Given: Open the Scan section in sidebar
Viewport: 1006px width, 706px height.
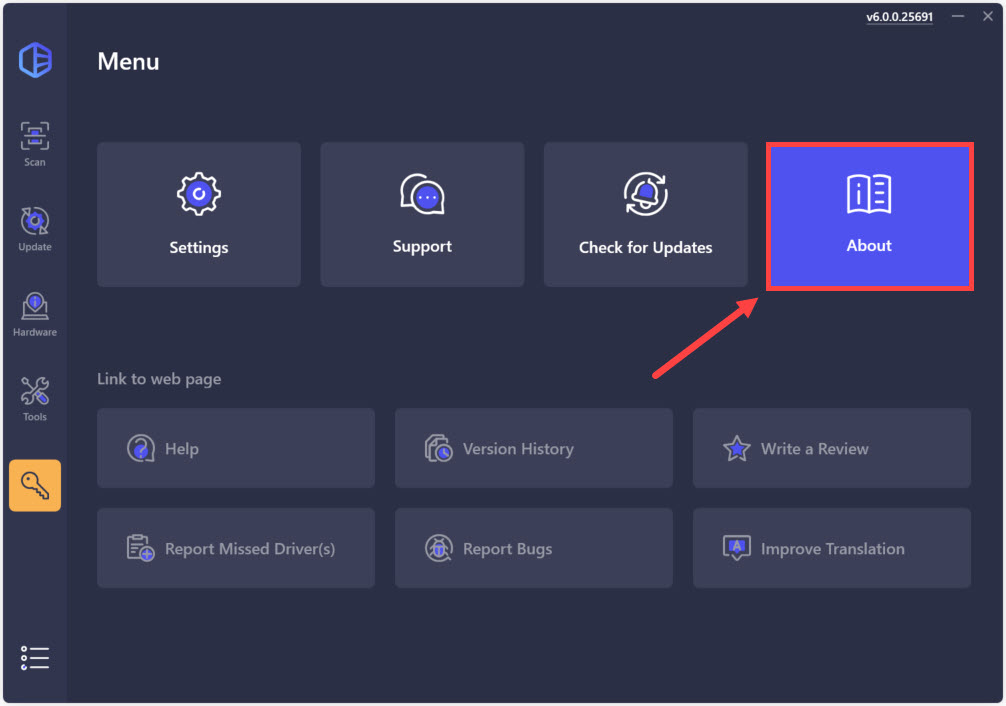Looking at the screenshot, I should 35,144.
